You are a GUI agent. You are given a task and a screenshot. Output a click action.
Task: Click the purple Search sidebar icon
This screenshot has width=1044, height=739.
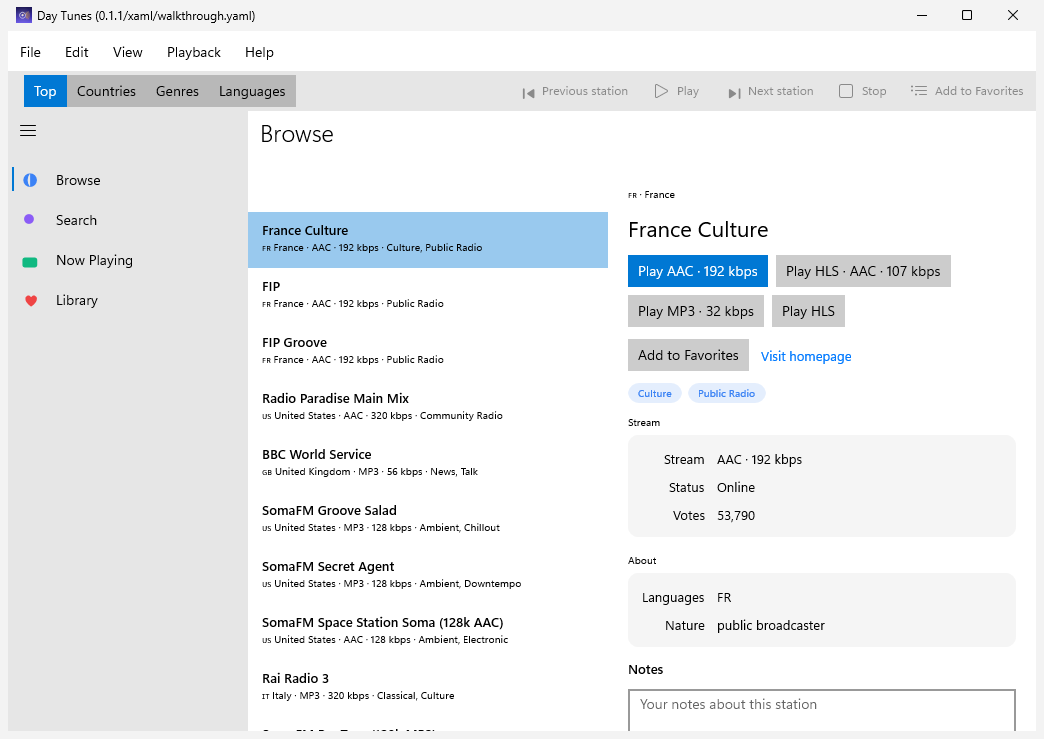29,219
